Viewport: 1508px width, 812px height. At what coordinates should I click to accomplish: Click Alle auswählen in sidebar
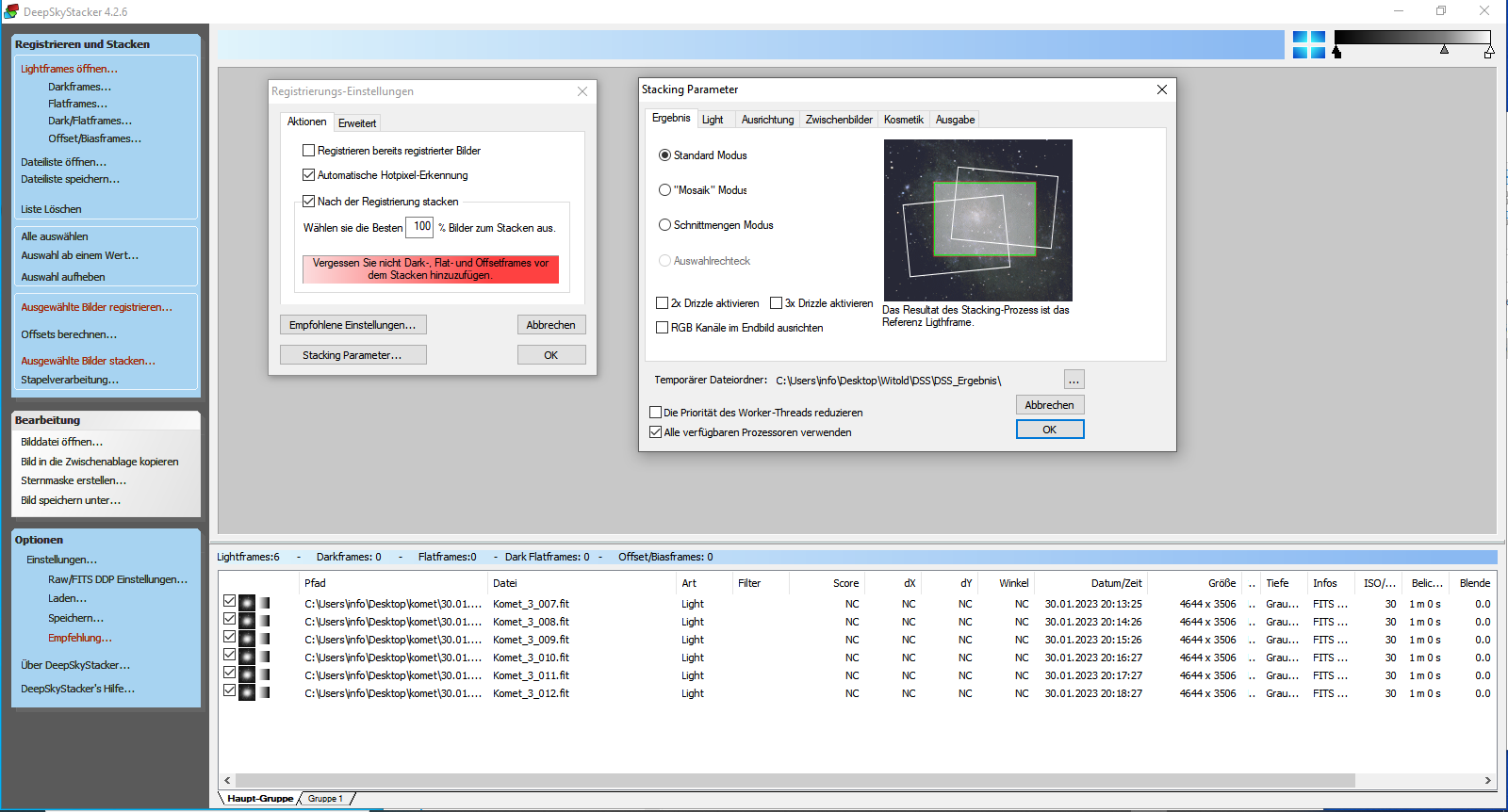55,236
